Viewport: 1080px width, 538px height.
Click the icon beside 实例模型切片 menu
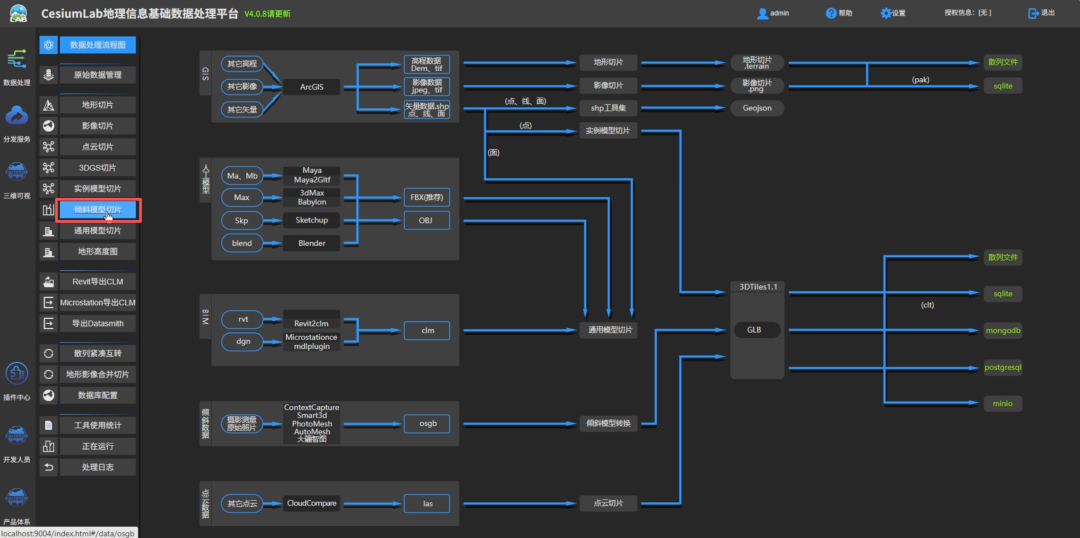click(x=48, y=188)
